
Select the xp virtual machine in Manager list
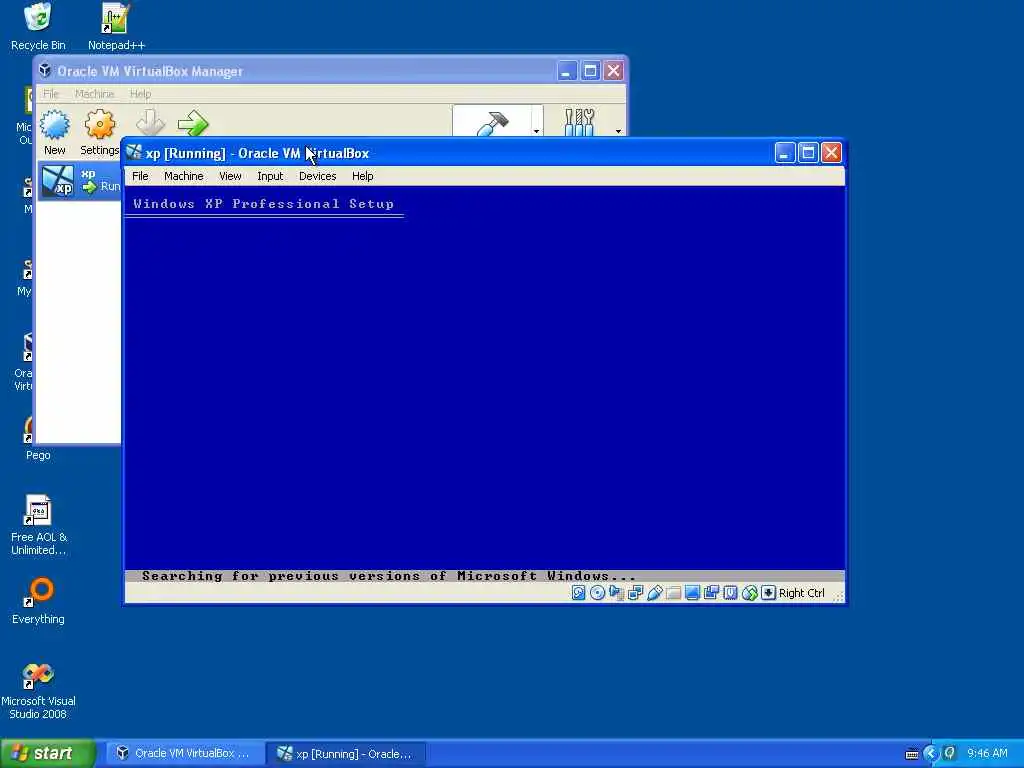coord(80,182)
